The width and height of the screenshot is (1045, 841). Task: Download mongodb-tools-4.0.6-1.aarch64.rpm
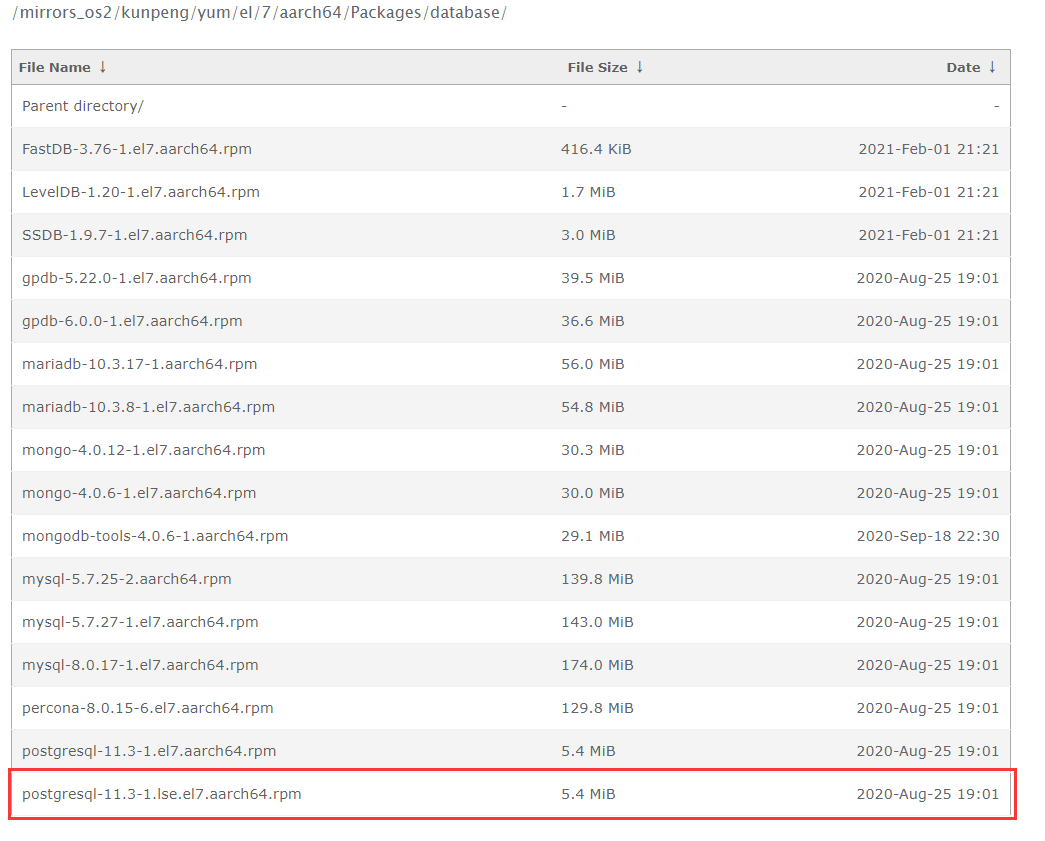tap(155, 536)
